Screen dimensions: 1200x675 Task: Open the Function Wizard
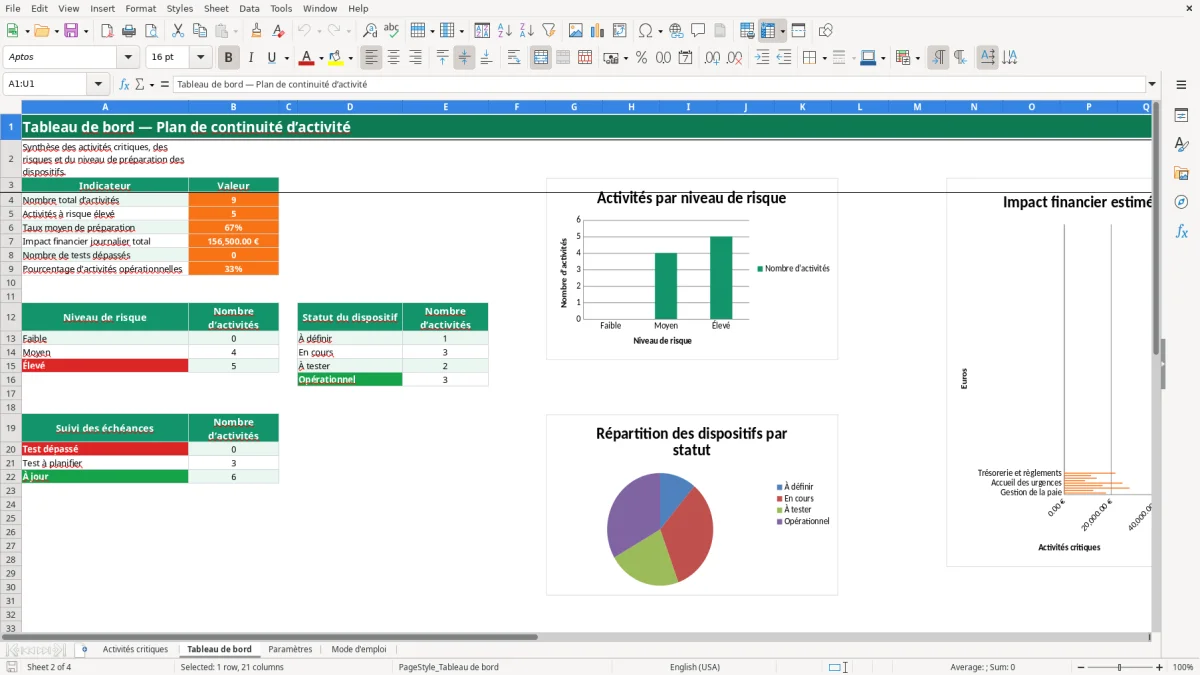(125, 85)
